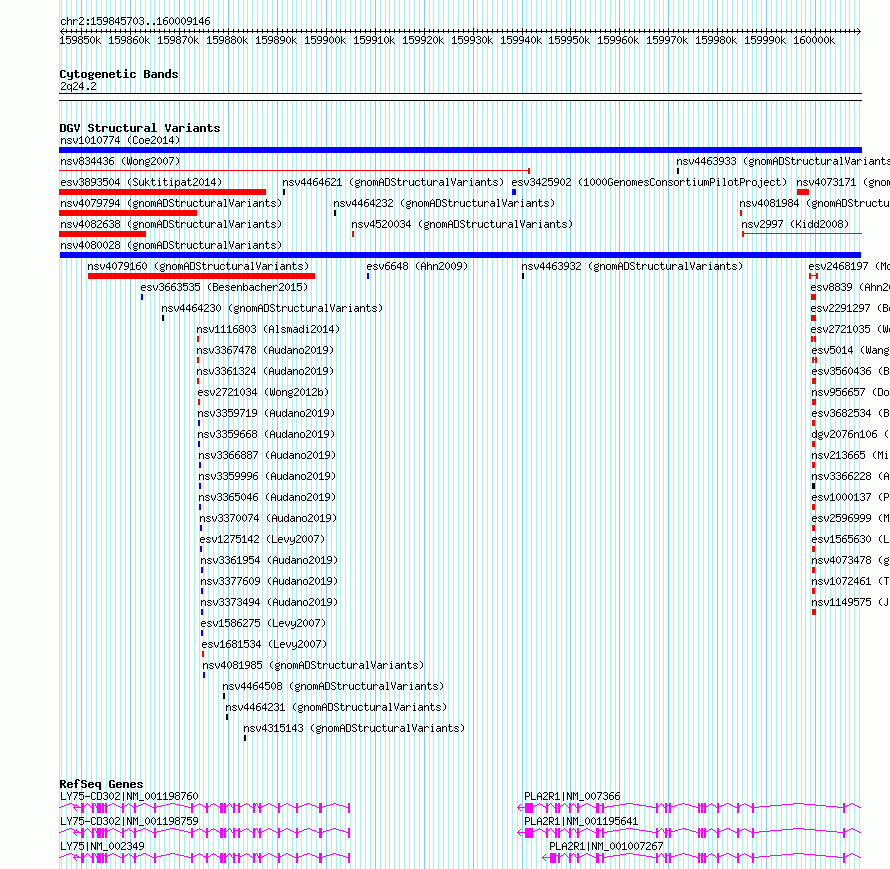
Task: Select the esv8839 variant label
Action: [x=850, y=287]
